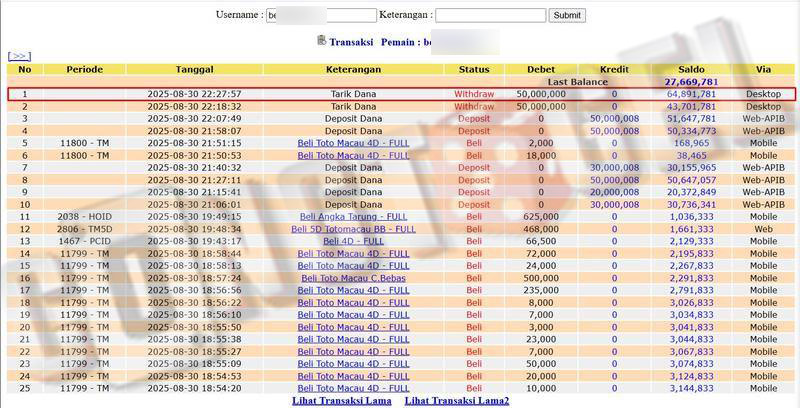Click the Transaksi document icon
Screen dimensions: 800x408
tap(321, 41)
